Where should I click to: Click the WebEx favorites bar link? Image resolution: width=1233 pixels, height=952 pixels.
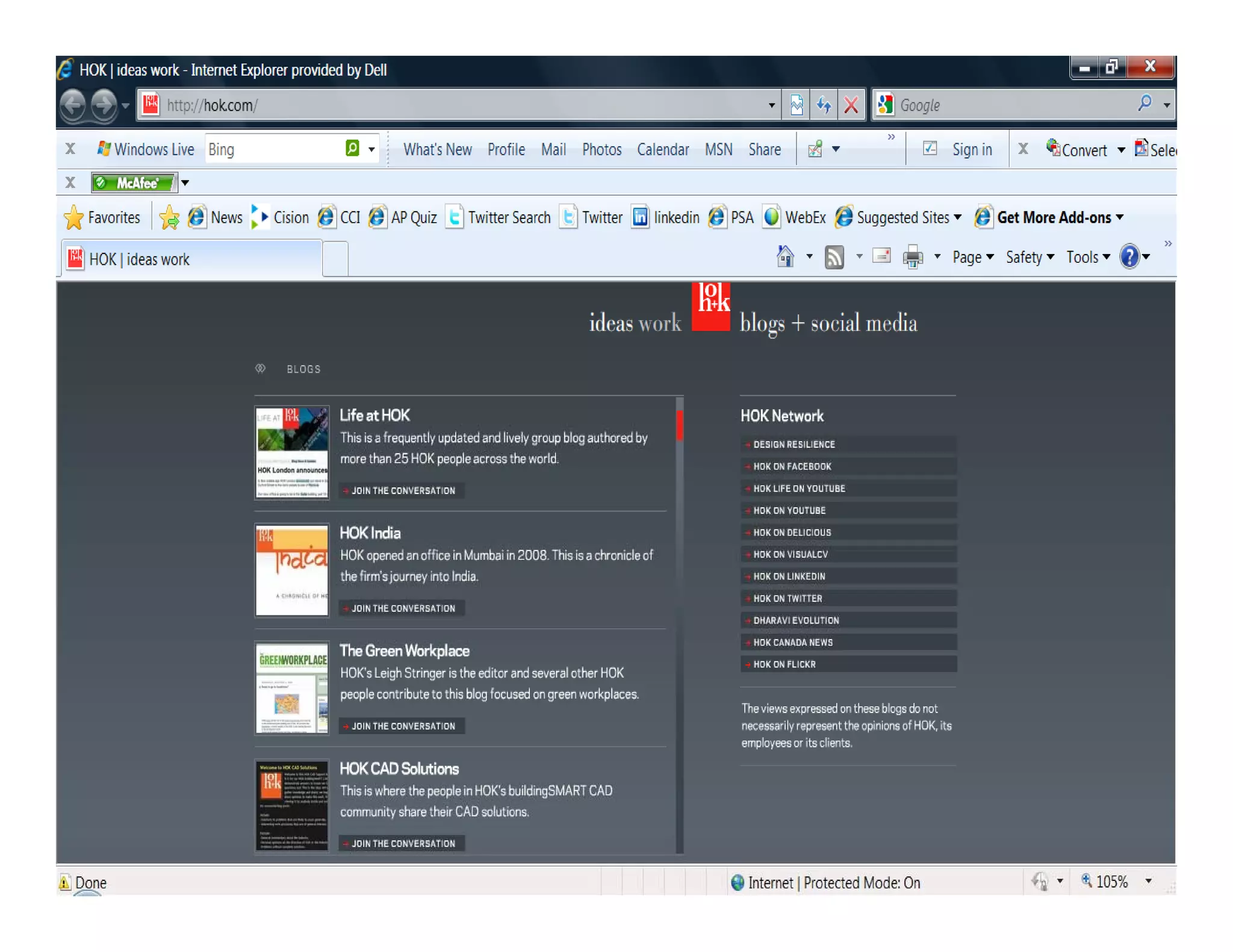pos(795,217)
